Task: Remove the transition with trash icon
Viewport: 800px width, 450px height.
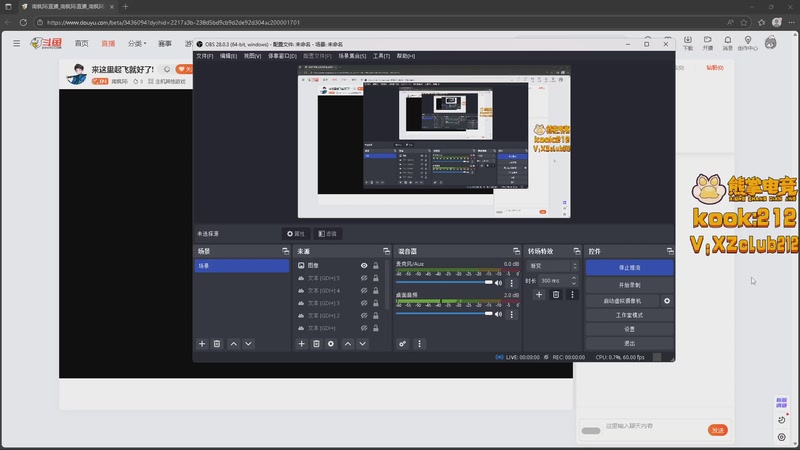Action: pyautogui.click(x=556, y=294)
